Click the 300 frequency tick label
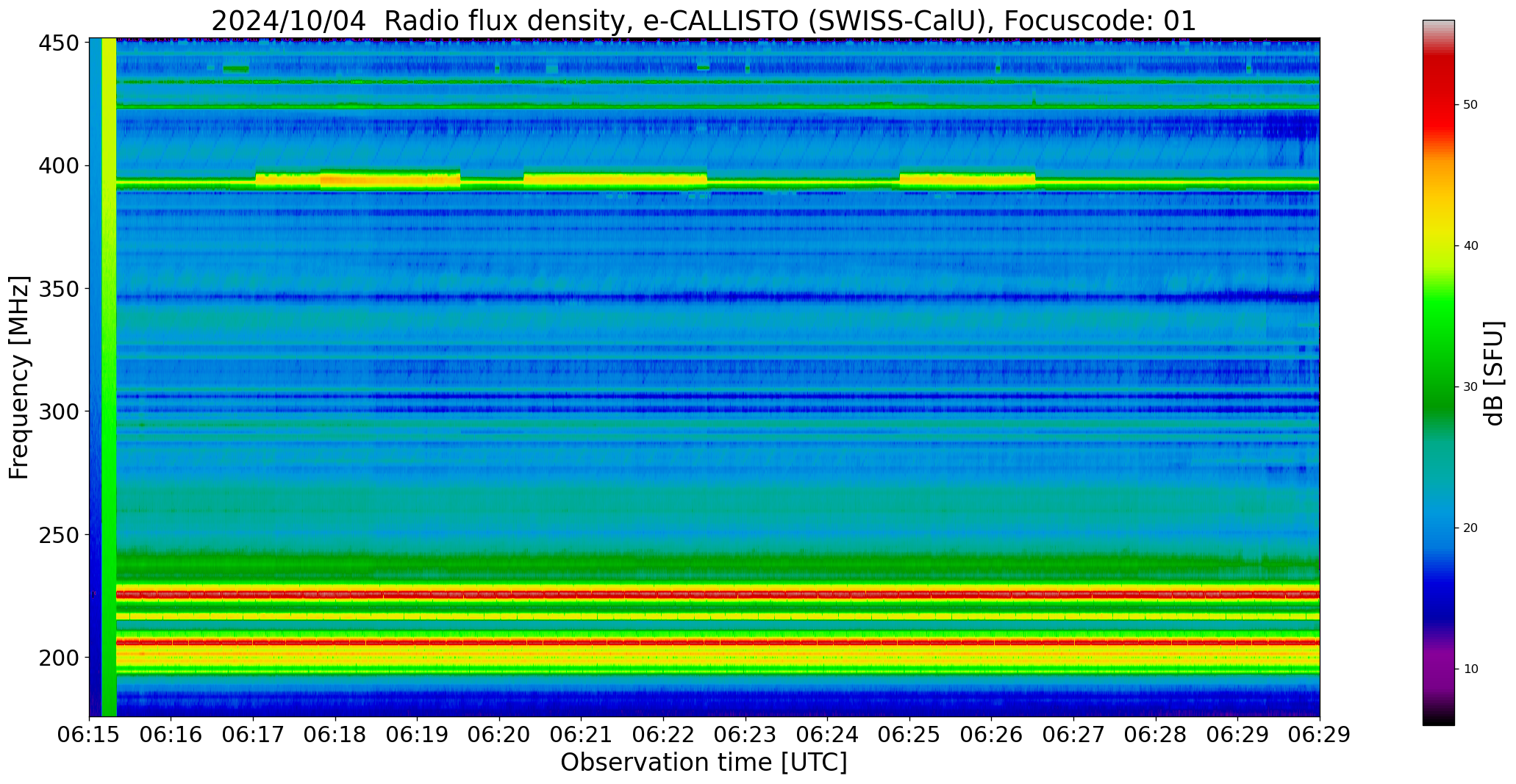Screen dimensions: 1516x784 [x=59, y=411]
